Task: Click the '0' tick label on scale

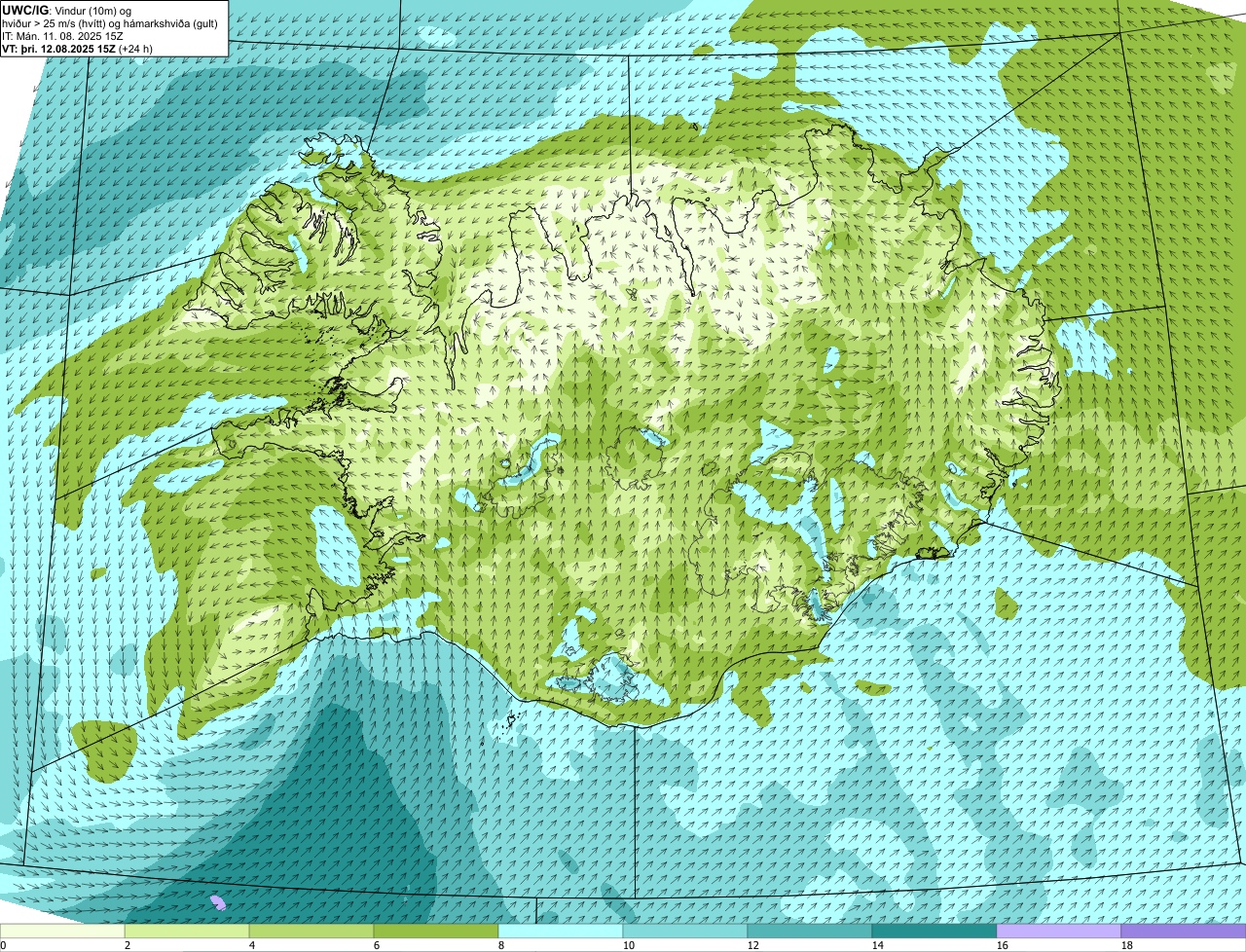Action: 4,945
